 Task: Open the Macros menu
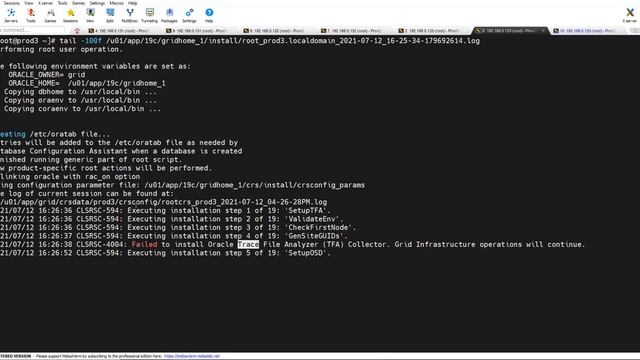pos(116,3)
